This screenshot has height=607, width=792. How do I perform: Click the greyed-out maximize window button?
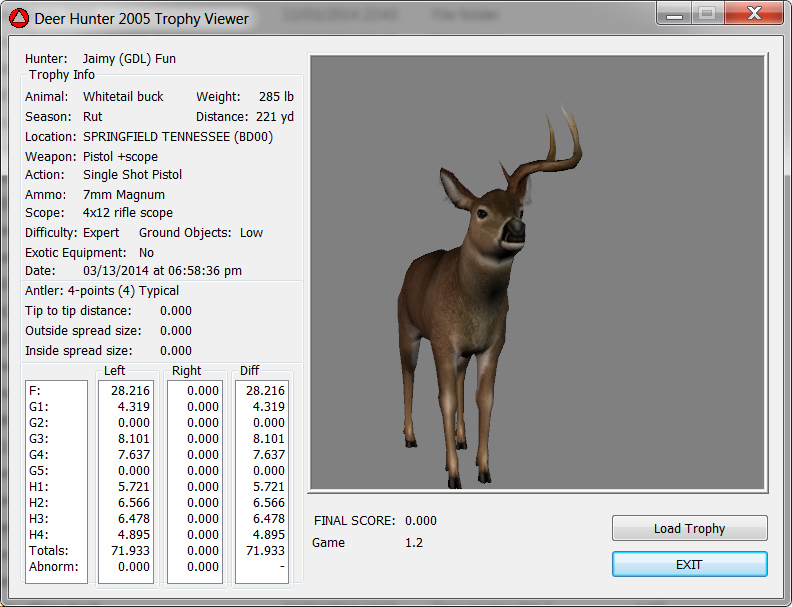[707, 14]
